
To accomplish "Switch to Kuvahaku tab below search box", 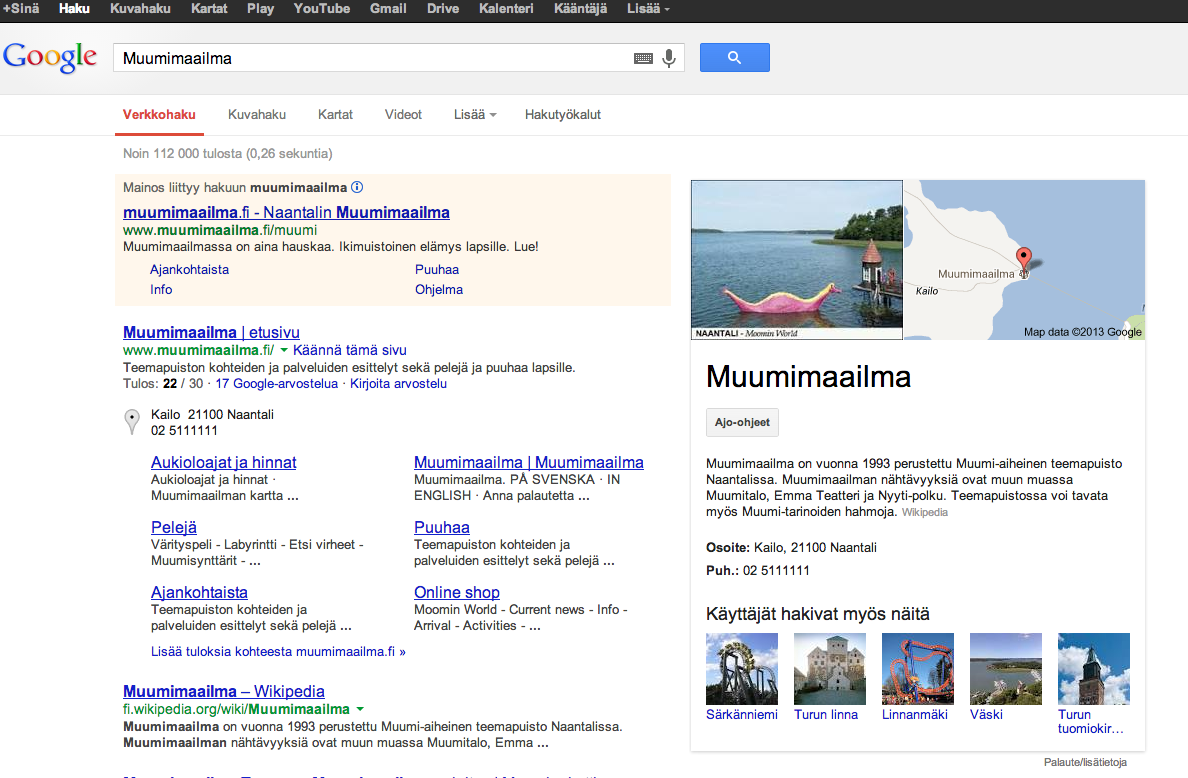I will click(257, 114).
